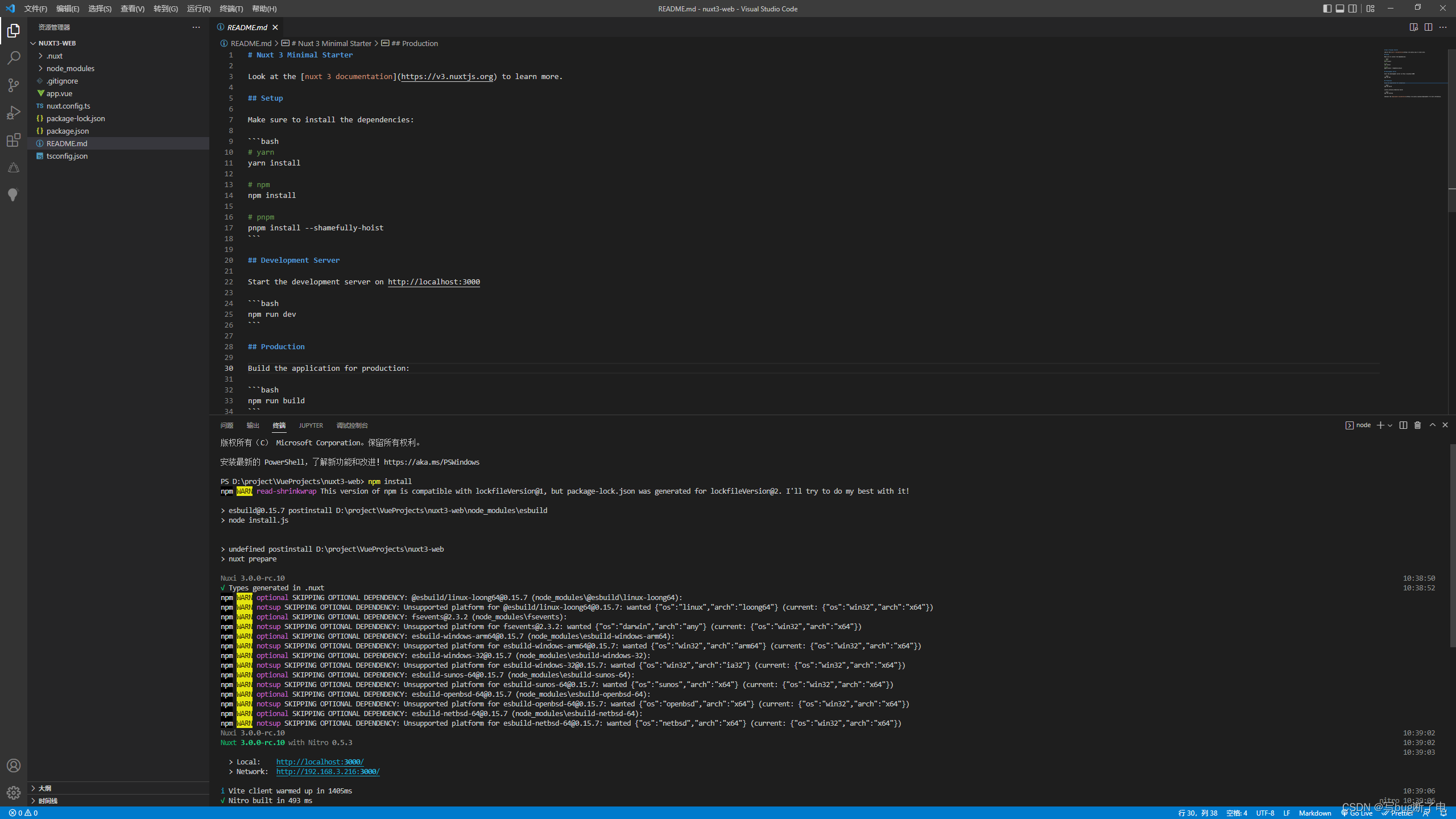Maximize panel size with up chevron

click(x=1432, y=425)
